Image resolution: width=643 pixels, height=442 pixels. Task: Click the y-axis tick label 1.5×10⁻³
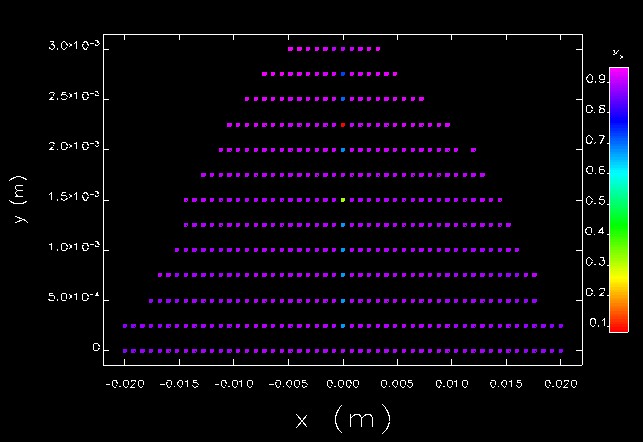click(x=74, y=198)
